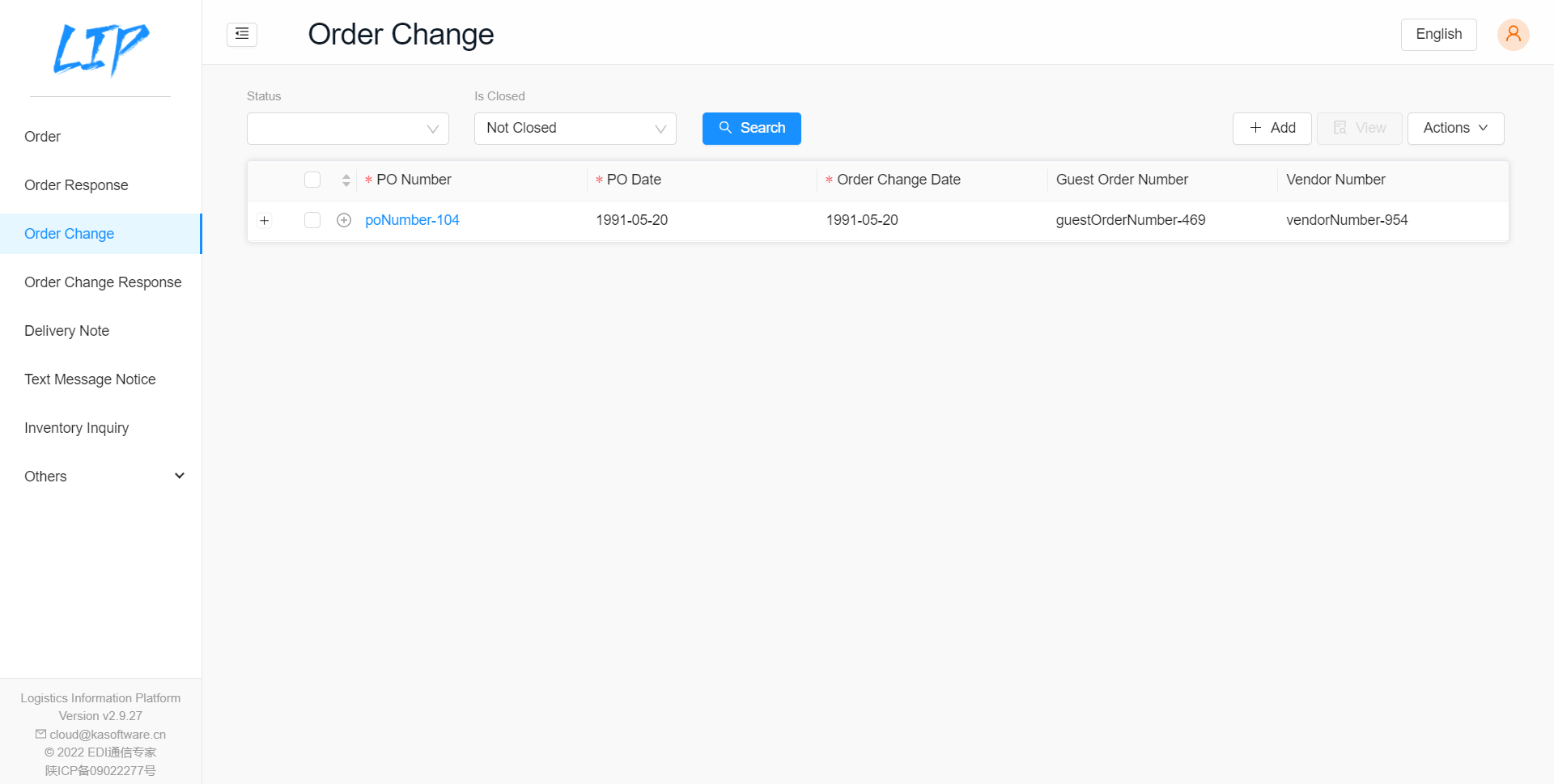The height and width of the screenshot is (784, 1554).
Task: Open the Is Closed dropdown
Action: tap(575, 129)
